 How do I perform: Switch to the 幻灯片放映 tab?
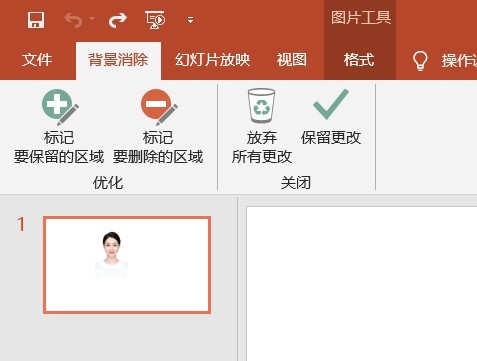coord(213,60)
